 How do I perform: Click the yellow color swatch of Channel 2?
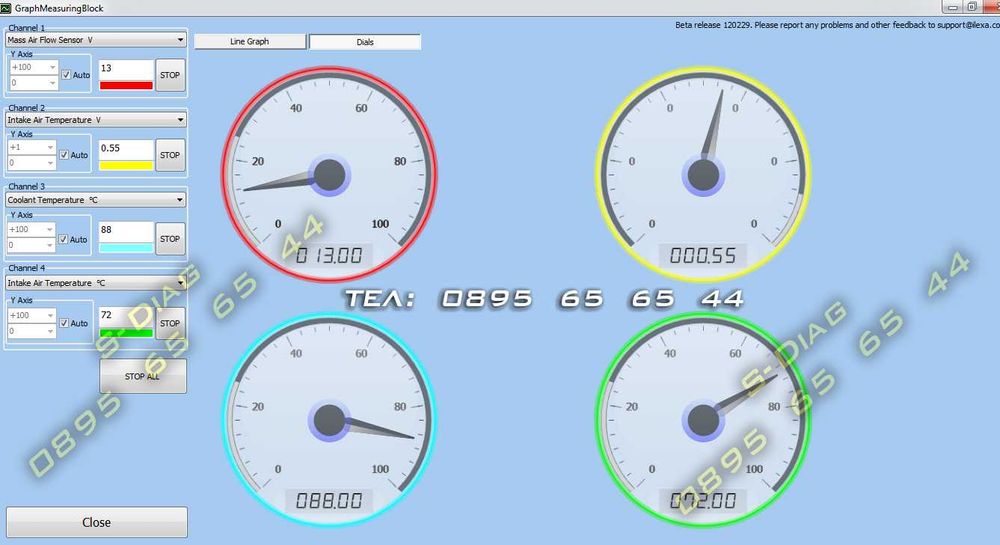126,166
